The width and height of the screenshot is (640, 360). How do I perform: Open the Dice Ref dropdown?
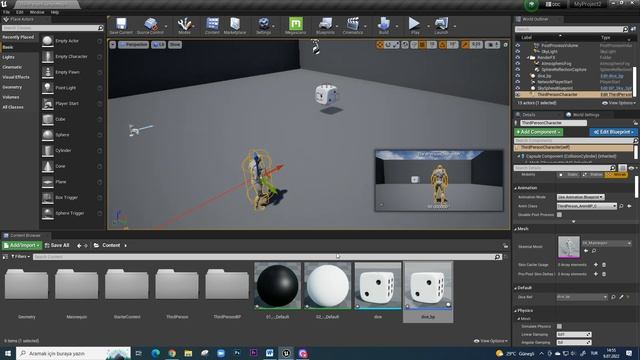pos(582,297)
